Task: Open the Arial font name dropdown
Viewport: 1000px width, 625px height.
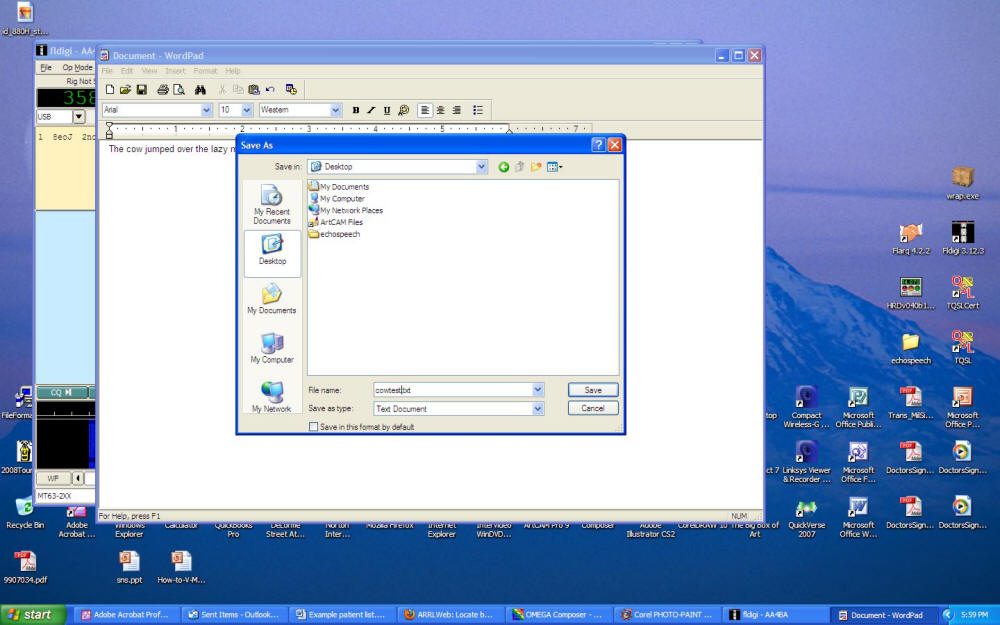Action: pos(207,110)
